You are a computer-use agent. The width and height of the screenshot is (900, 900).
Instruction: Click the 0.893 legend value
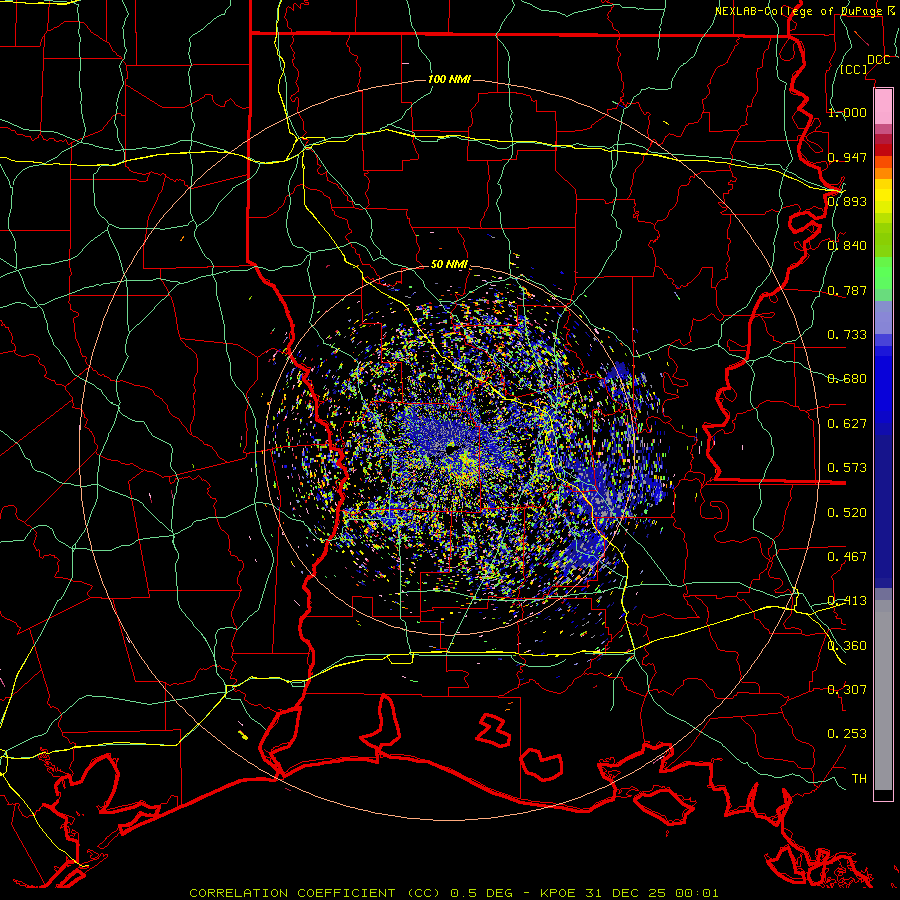[847, 201]
